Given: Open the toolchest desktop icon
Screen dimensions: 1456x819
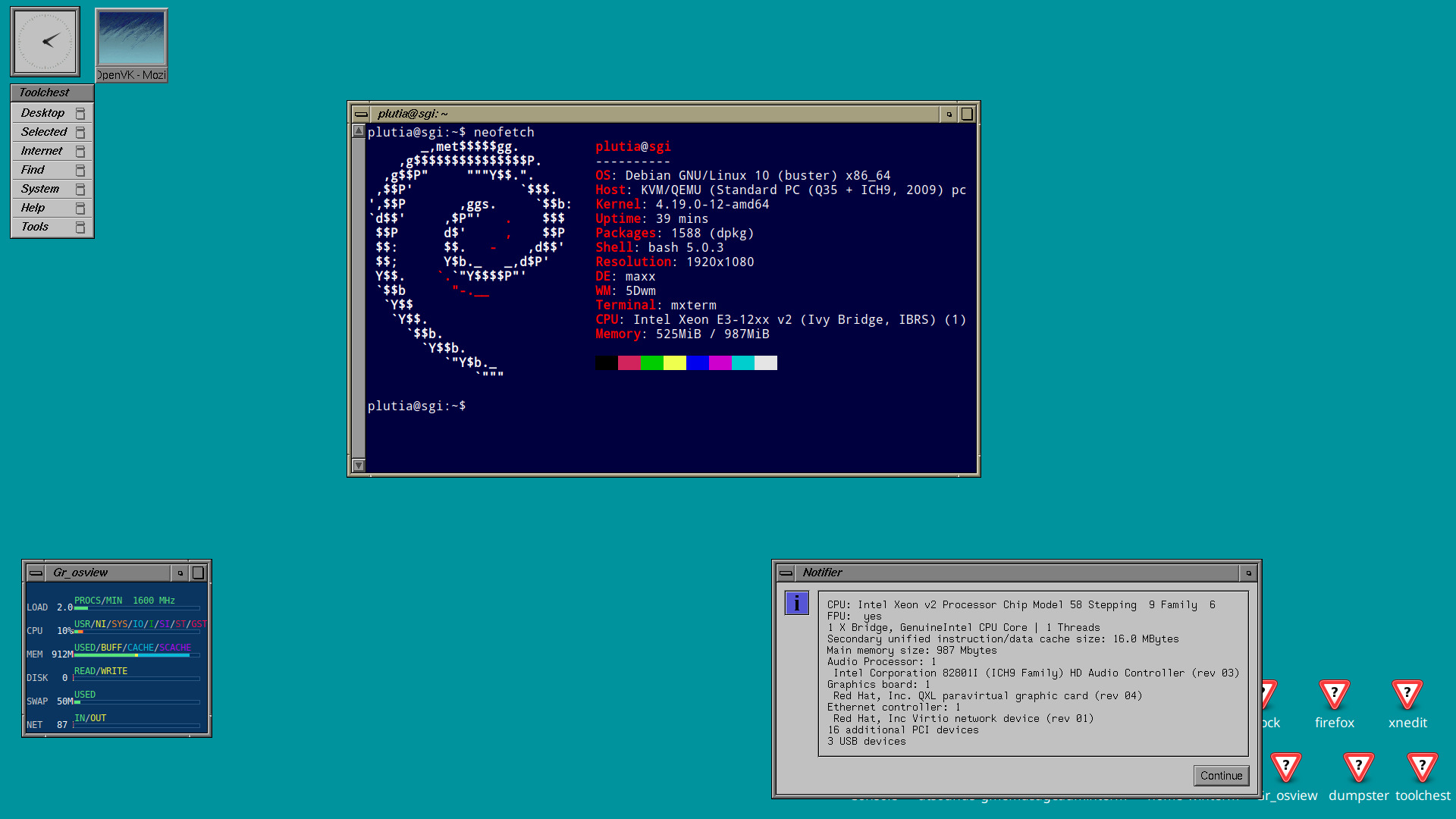Looking at the screenshot, I should 1422,768.
